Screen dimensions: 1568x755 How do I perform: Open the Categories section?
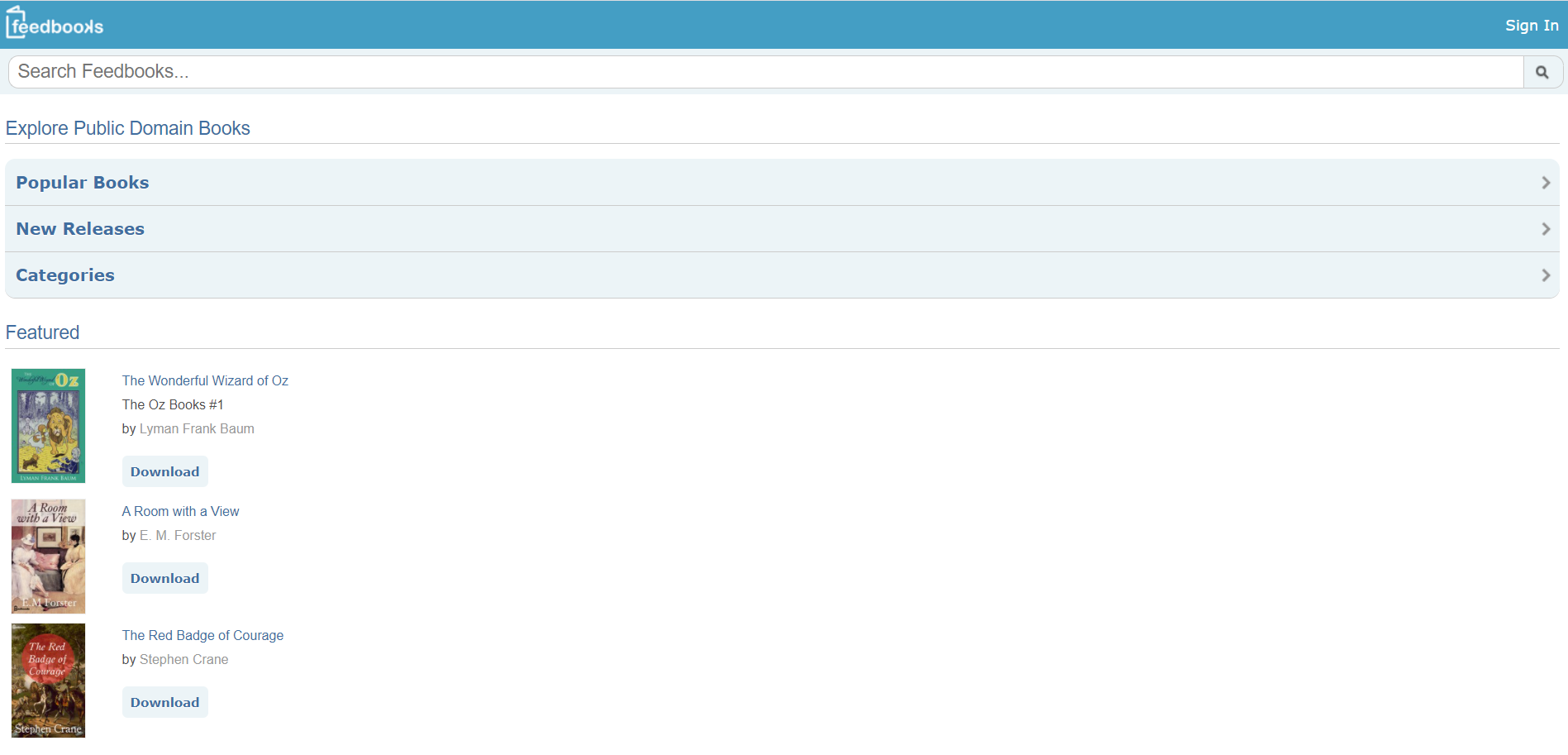[65, 275]
